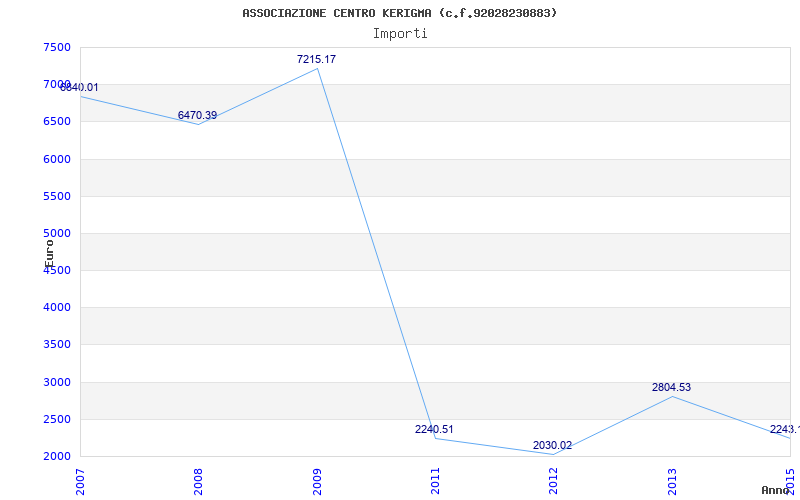The image size is (800, 500).
Task: Select the 3000 y-axis value
Action: pyautogui.click(x=57, y=382)
